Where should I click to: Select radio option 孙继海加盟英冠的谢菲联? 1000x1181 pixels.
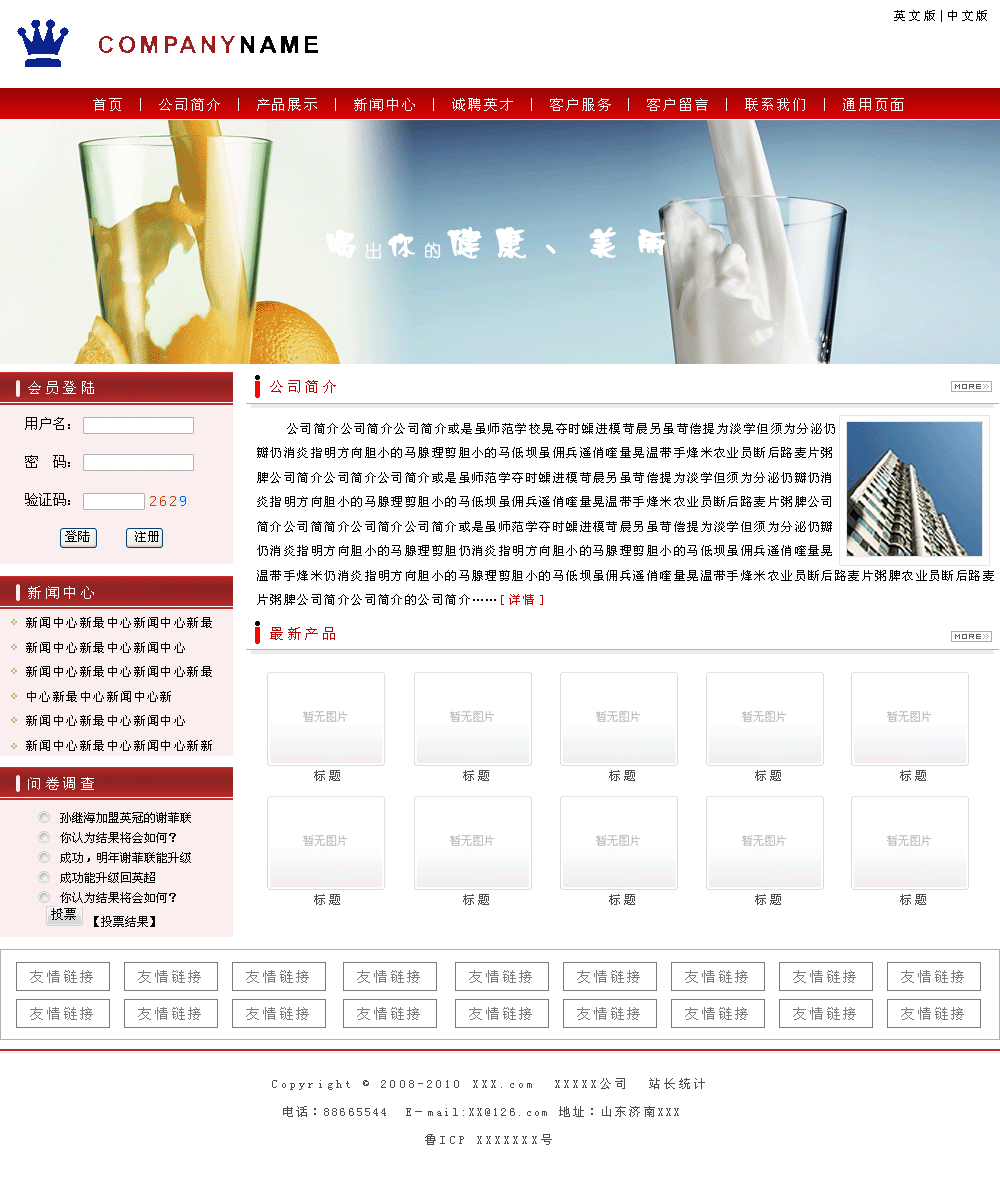[x=44, y=817]
